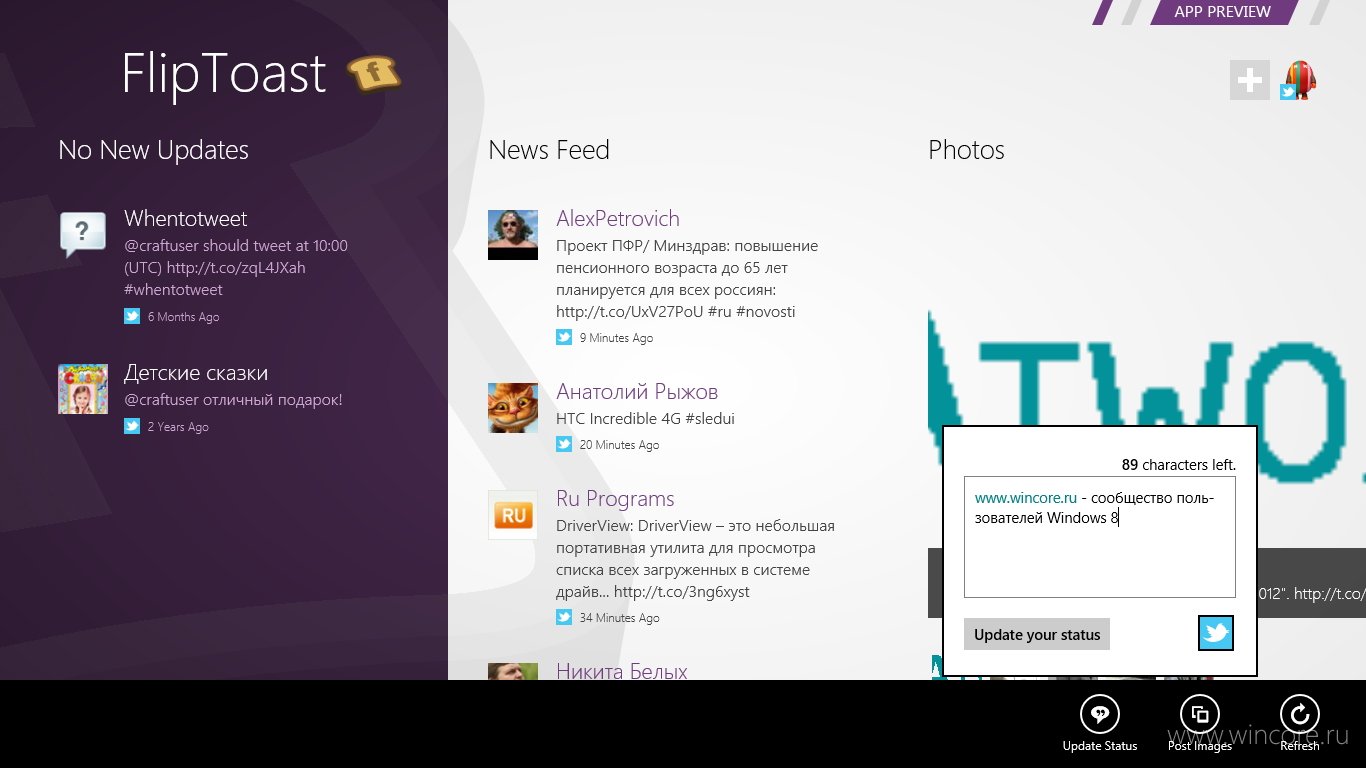Click the APP PREVIEW banner
The height and width of the screenshot is (768, 1366).
click(1222, 12)
